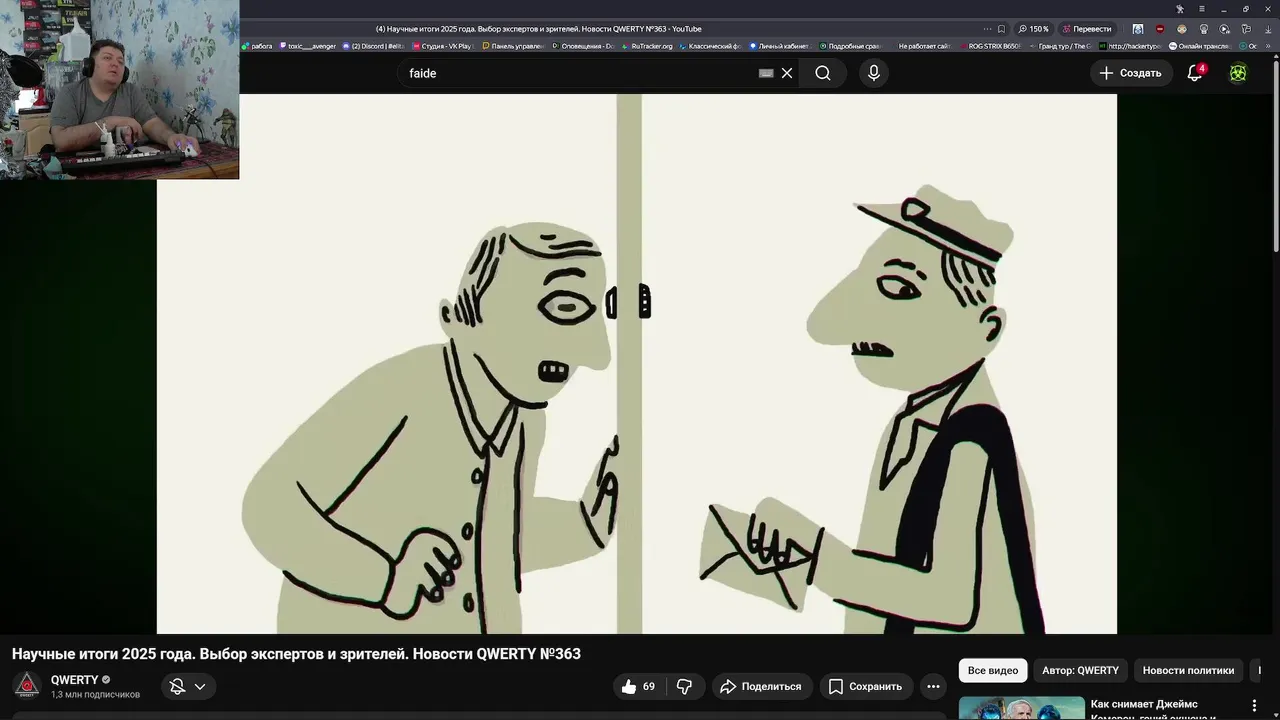The image size is (1280, 720).
Task: Click the magnifier search button
Action: click(x=823, y=73)
